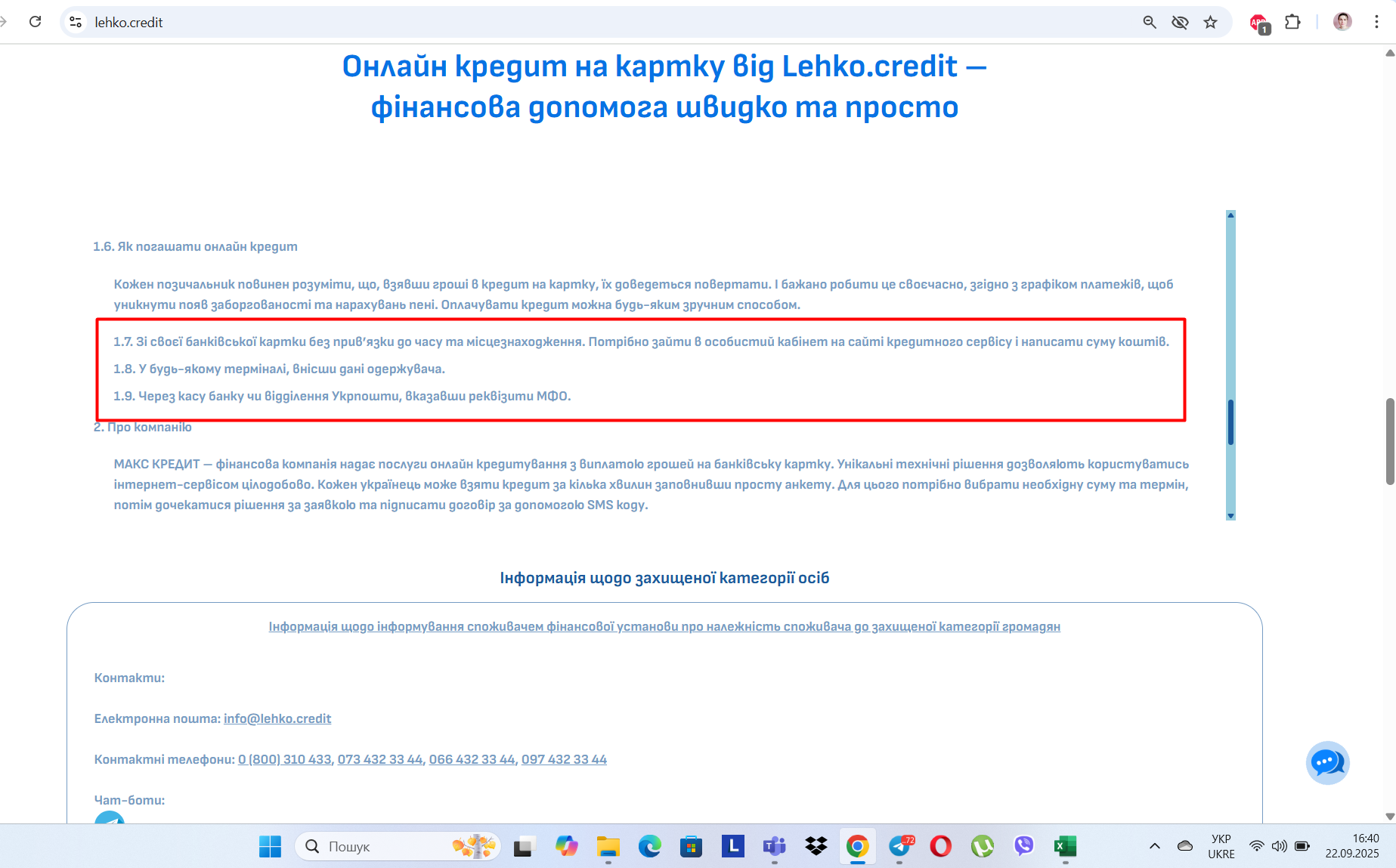This screenshot has height=868, width=1396.
Task: Switch UKR keyboard language indicator
Action: [1221, 846]
